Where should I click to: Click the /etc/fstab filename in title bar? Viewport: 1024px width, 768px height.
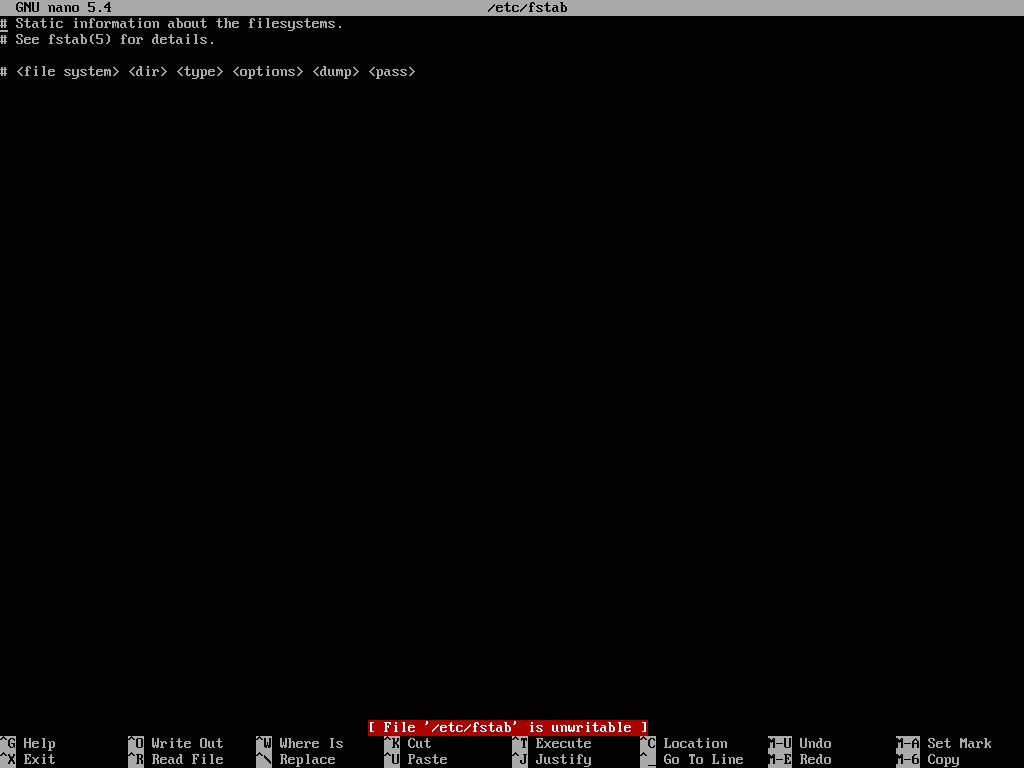click(528, 8)
